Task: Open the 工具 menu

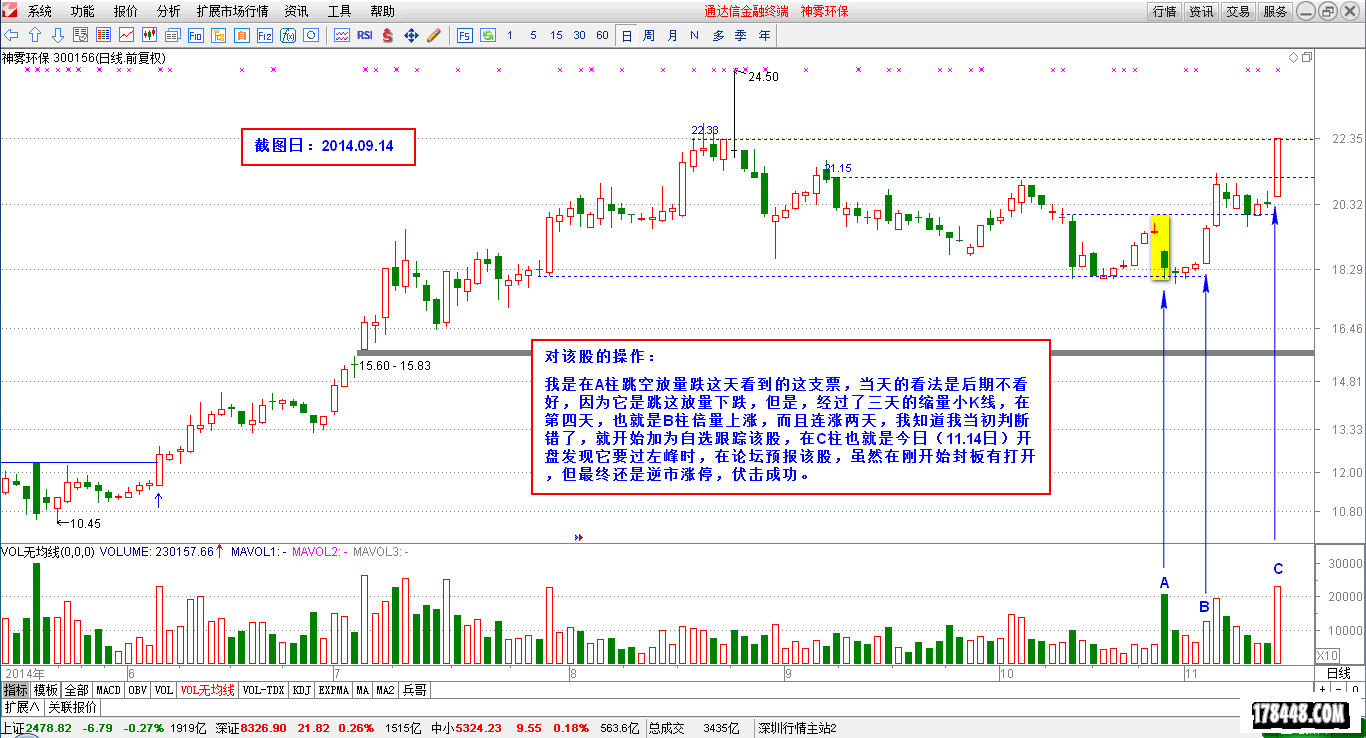Action: pyautogui.click(x=339, y=11)
